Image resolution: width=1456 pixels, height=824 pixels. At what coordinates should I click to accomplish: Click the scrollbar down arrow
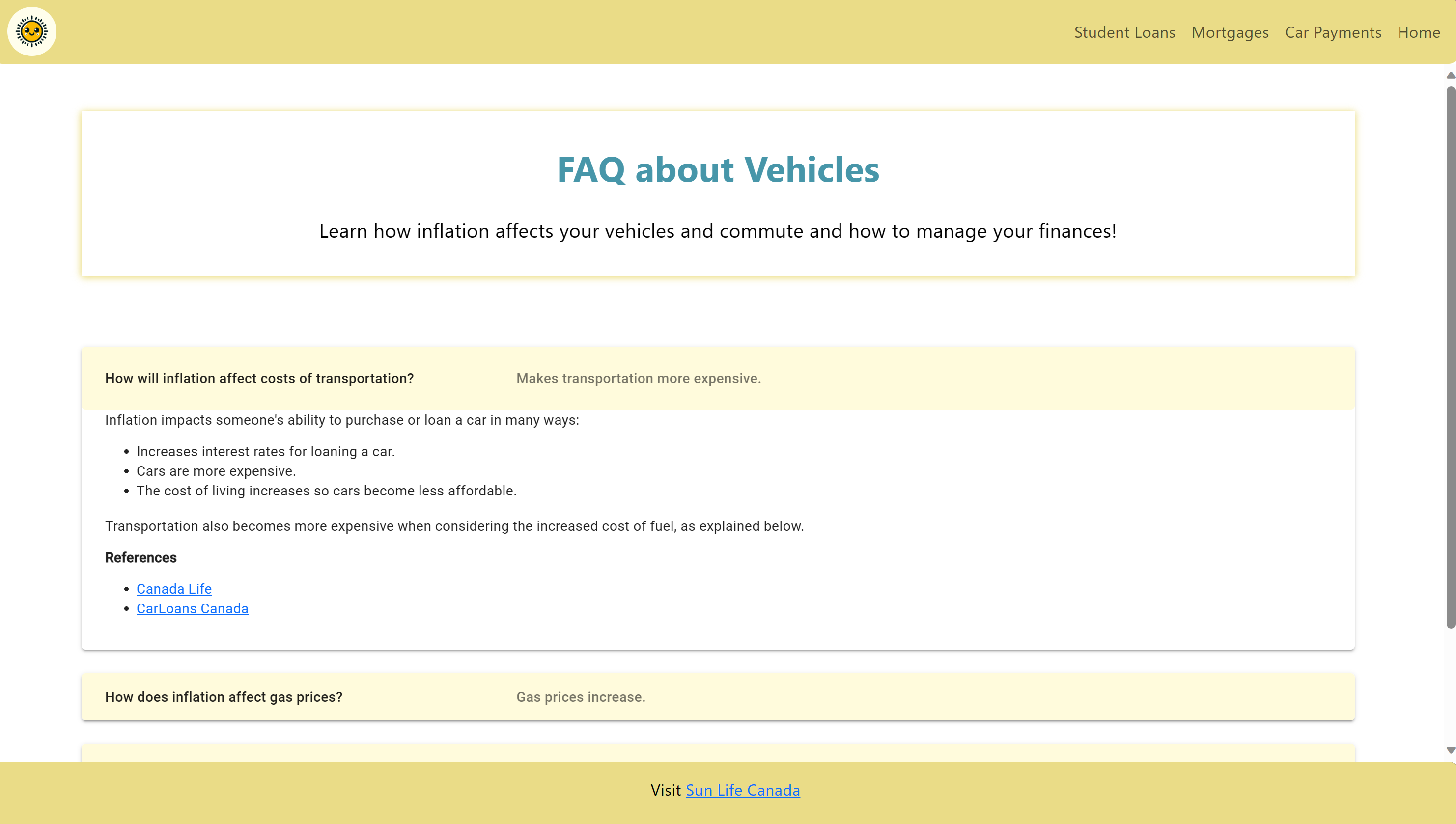click(1450, 750)
